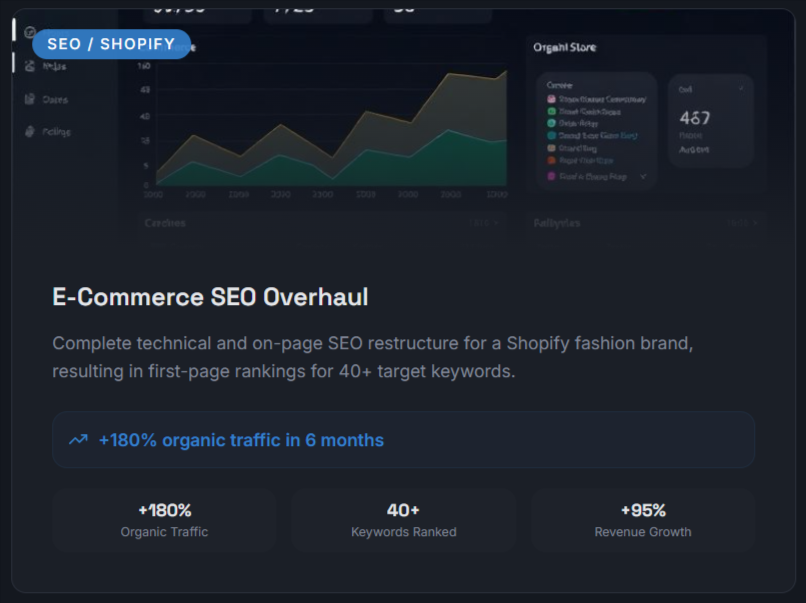Select the second sidebar icon in dashboard preview
This screenshot has width=806, height=603.
(x=30, y=66)
